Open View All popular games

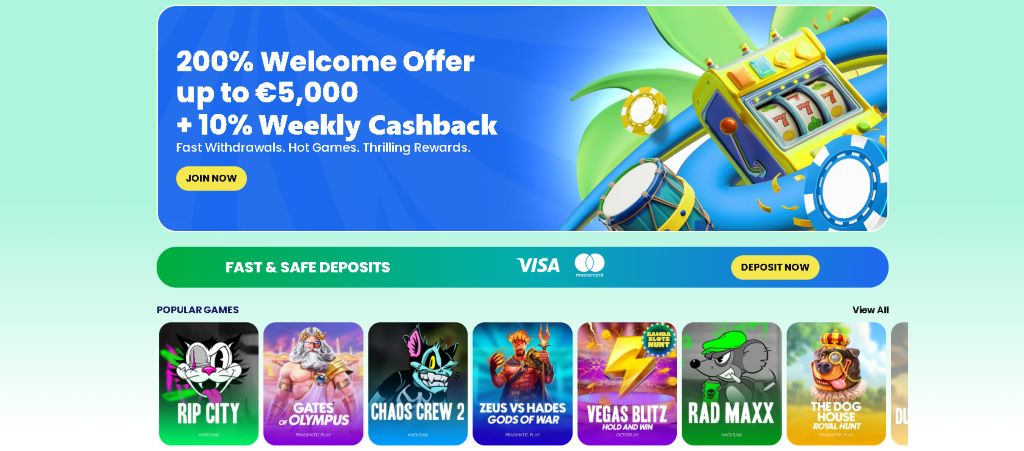(x=870, y=310)
